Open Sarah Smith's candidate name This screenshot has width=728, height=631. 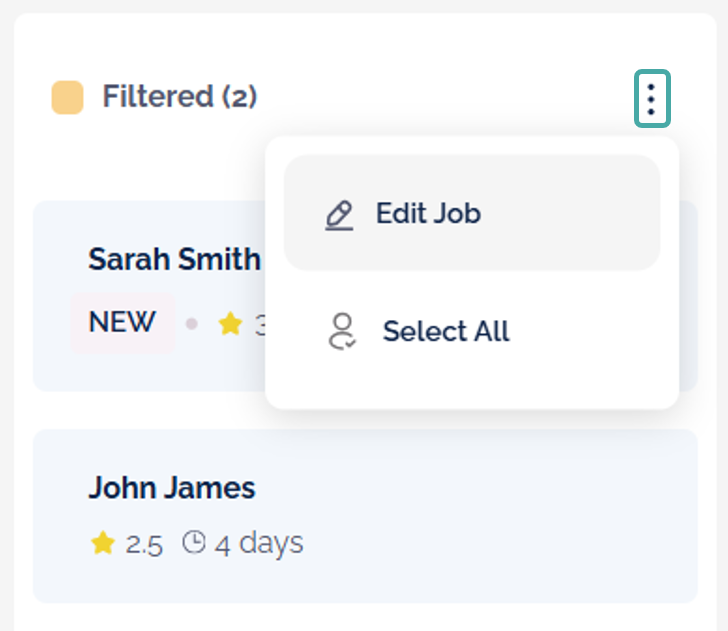[x=174, y=259]
